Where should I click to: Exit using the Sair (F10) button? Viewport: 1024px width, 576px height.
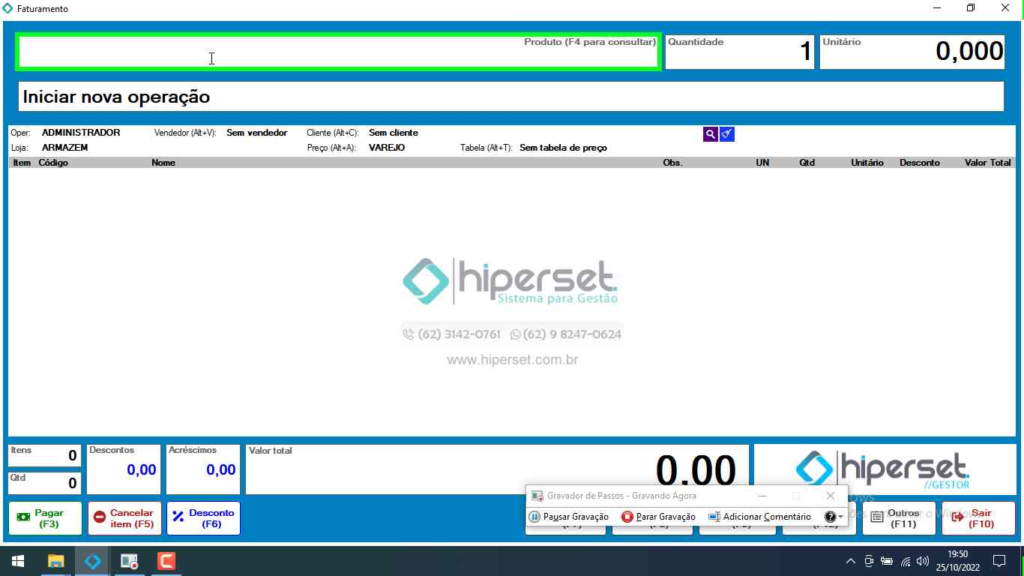click(977, 518)
